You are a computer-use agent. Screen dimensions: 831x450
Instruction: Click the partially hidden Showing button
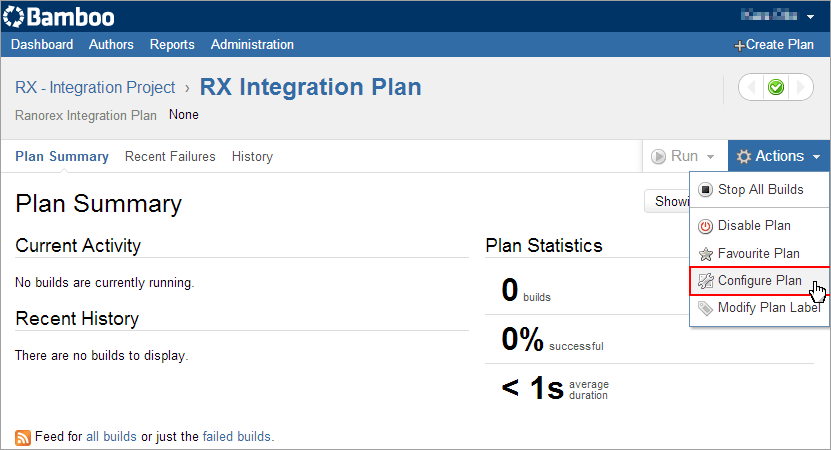667,201
